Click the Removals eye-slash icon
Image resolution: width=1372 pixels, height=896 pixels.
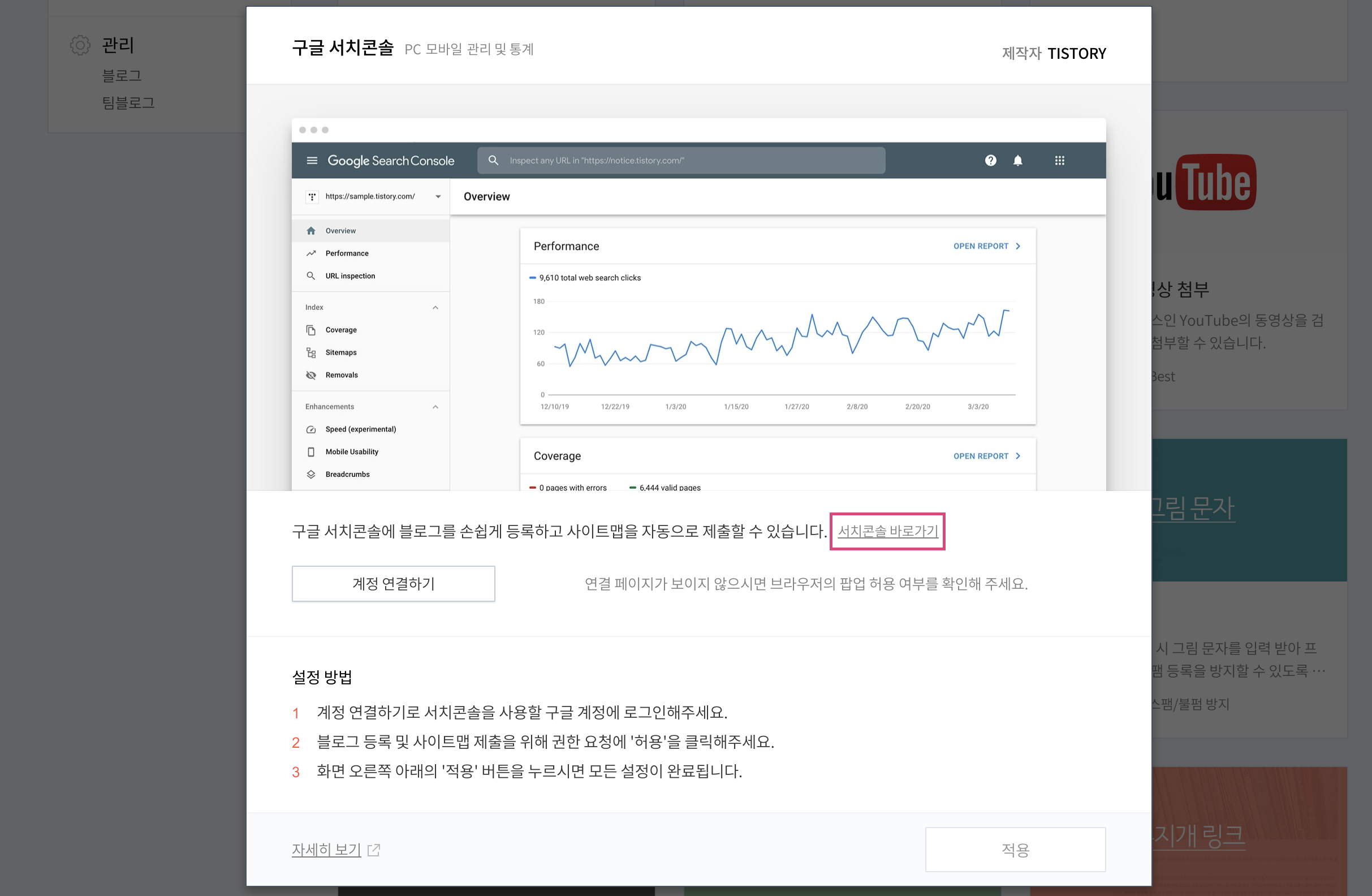311,375
